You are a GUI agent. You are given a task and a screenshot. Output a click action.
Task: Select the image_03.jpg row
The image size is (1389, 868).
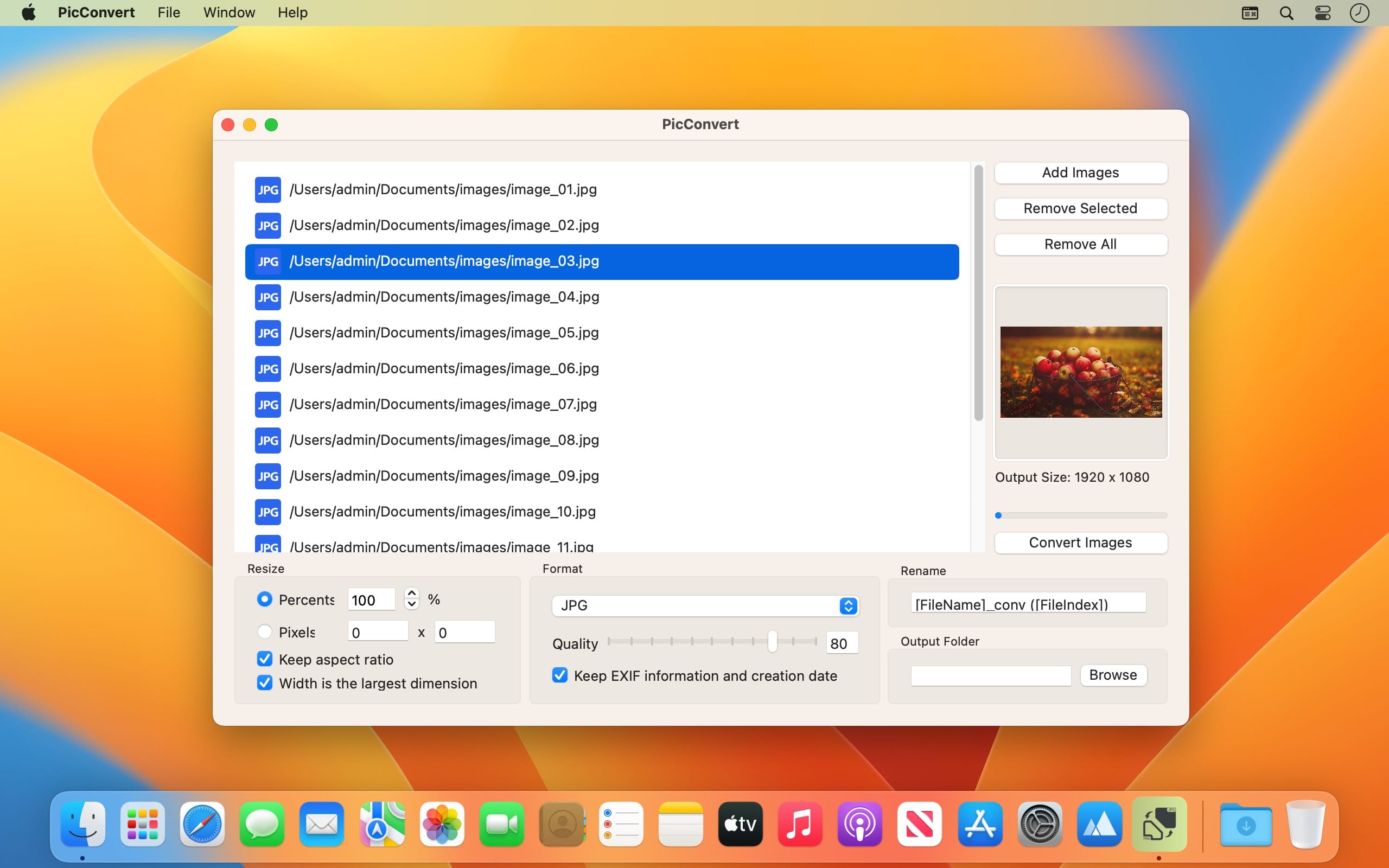(x=602, y=262)
